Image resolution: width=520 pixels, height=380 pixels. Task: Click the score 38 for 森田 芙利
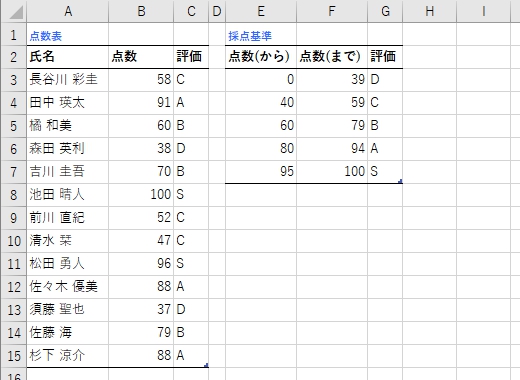tap(141, 149)
